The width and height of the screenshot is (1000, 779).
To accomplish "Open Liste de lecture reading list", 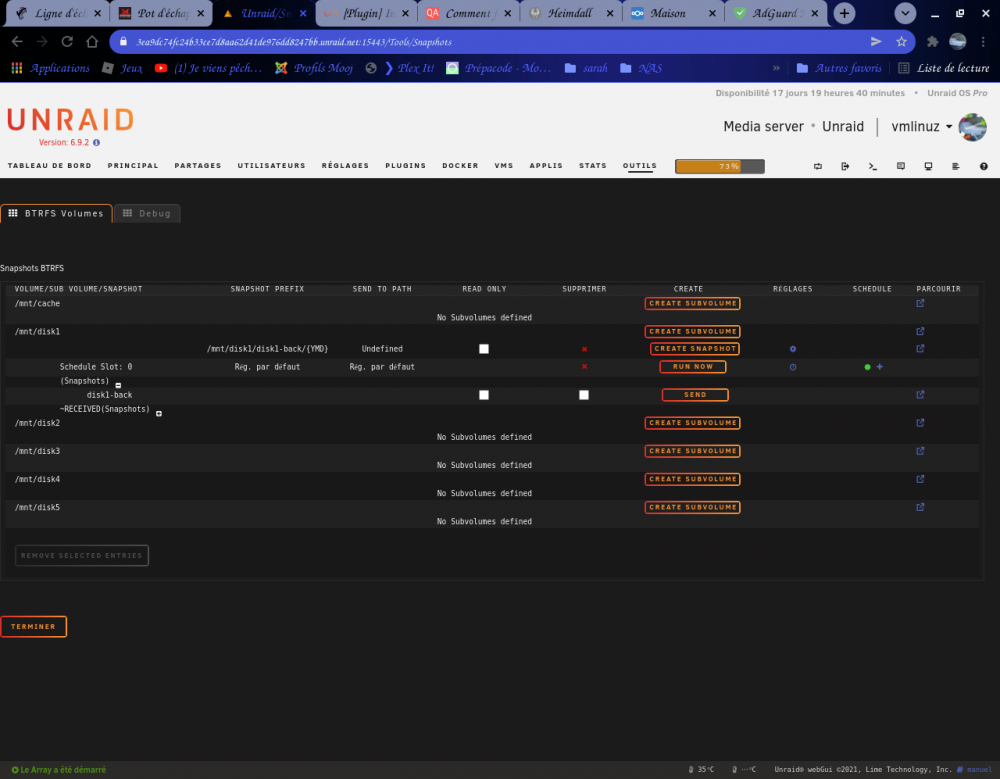I will 944,68.
